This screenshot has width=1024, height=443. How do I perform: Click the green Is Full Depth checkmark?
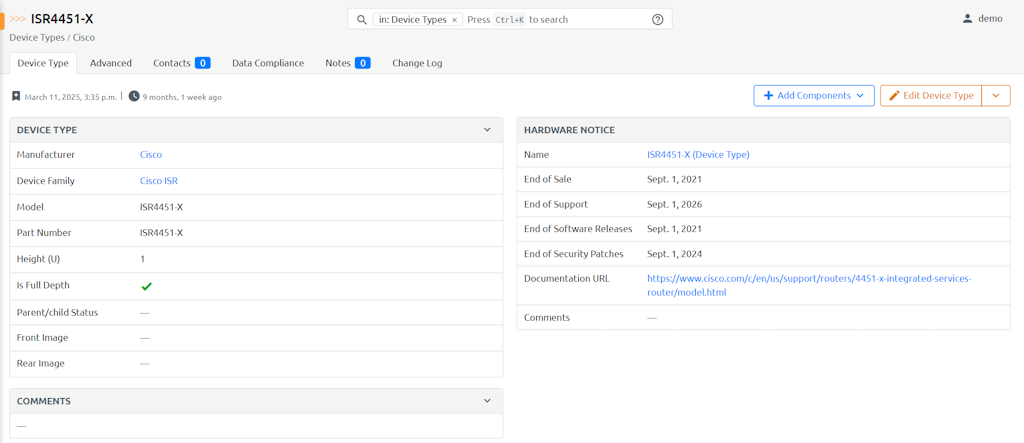coord(146,286)
